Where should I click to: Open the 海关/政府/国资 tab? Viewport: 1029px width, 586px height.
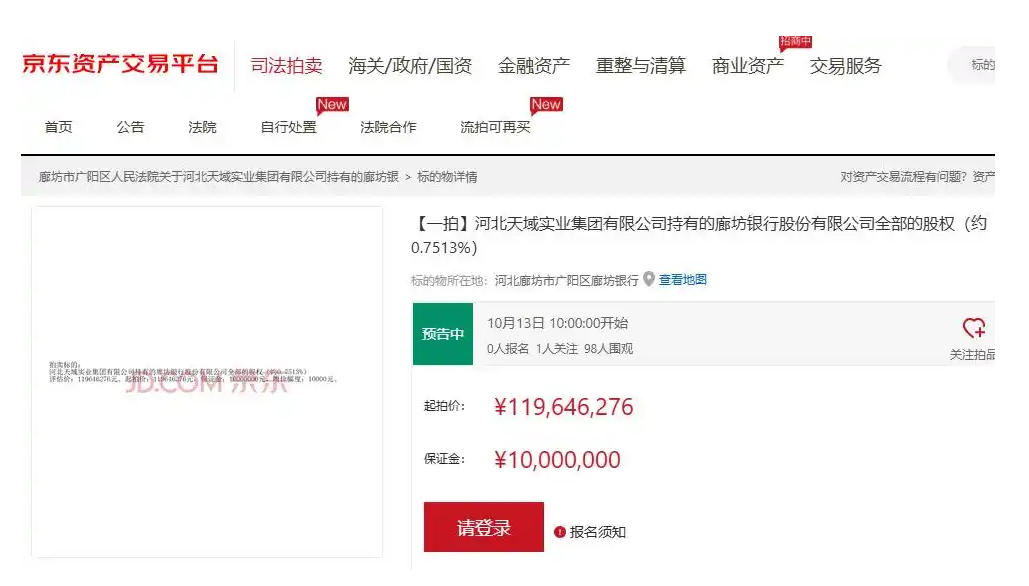click(x=410, y=66)
